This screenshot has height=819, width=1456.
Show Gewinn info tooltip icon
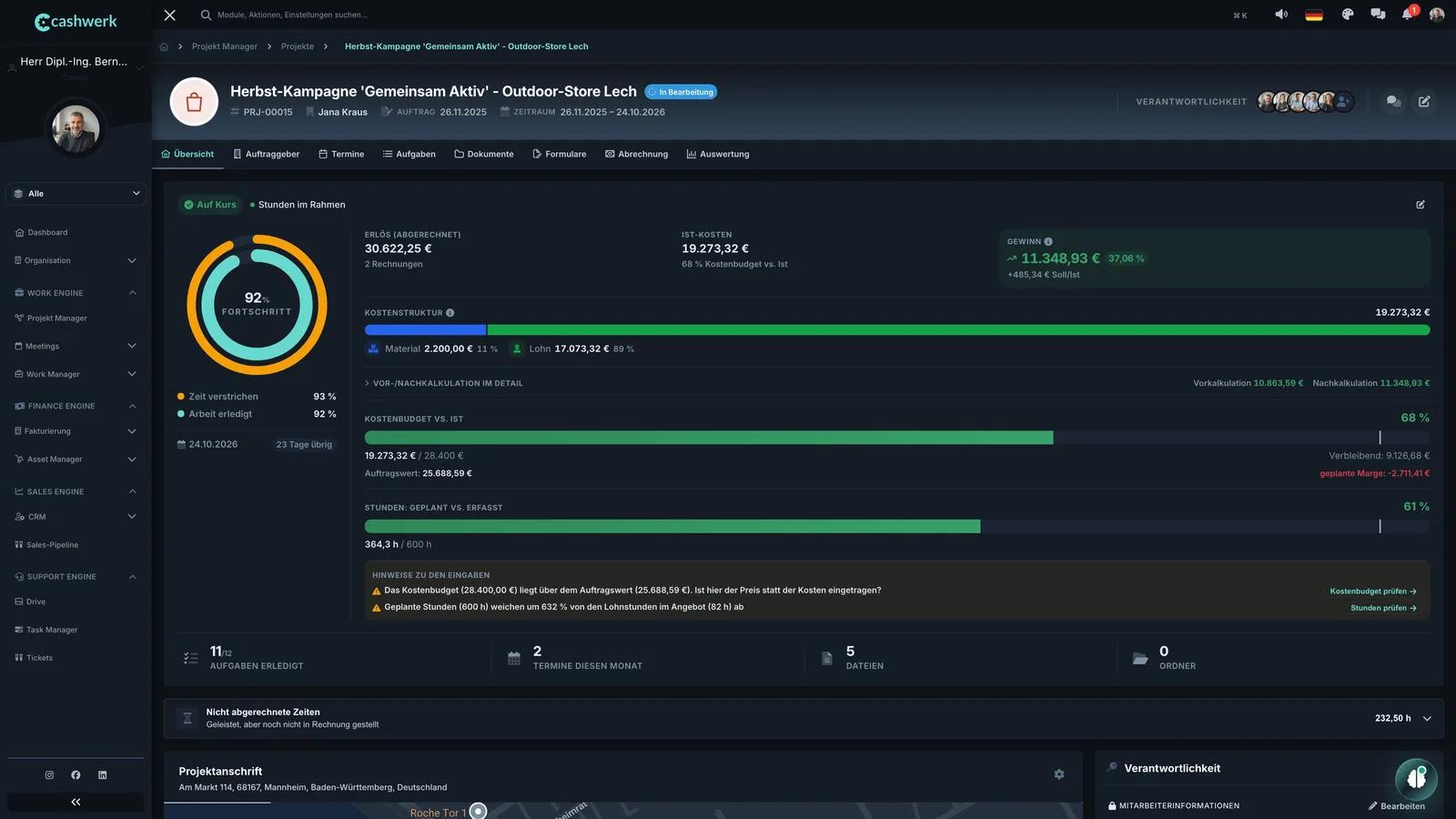[1048, 242]
